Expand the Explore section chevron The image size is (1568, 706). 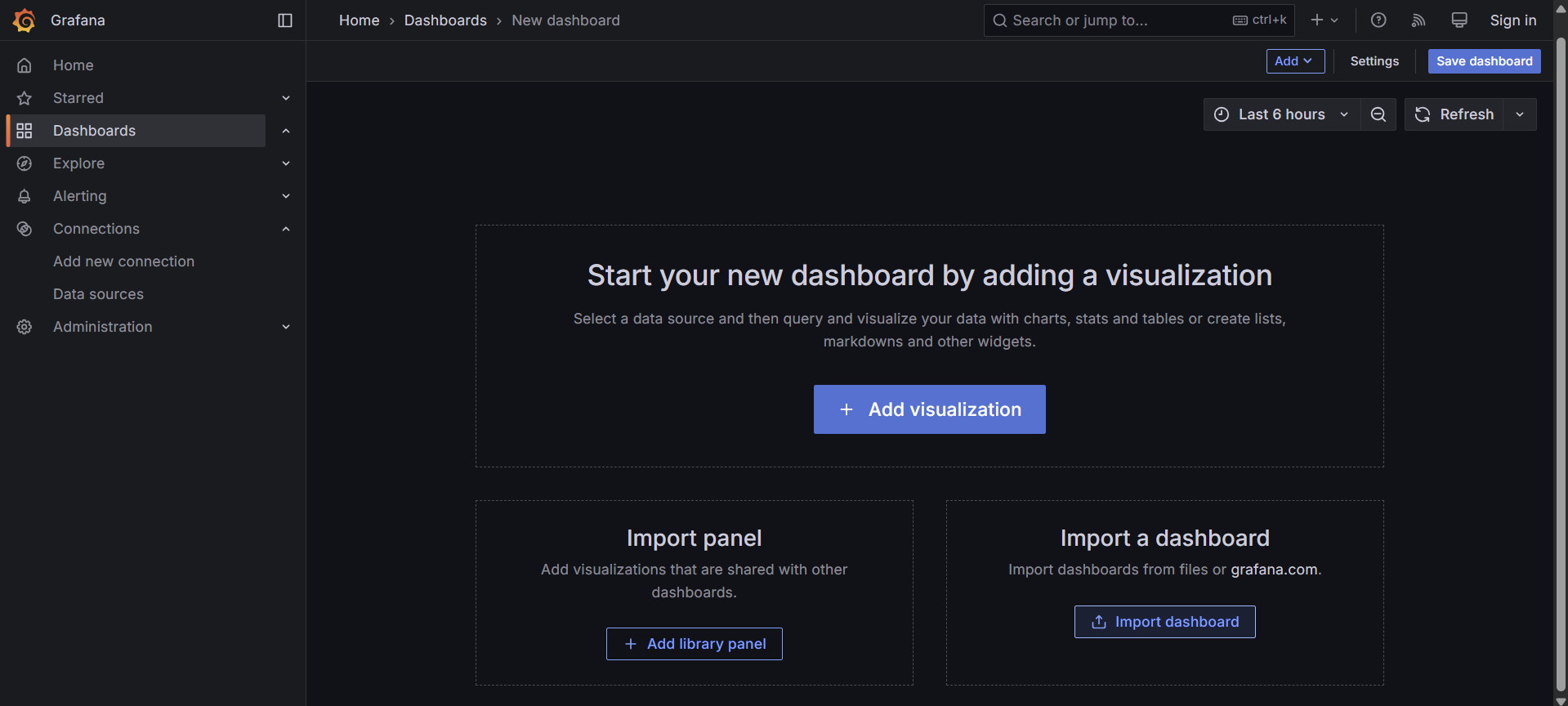(x=286, y=163)
